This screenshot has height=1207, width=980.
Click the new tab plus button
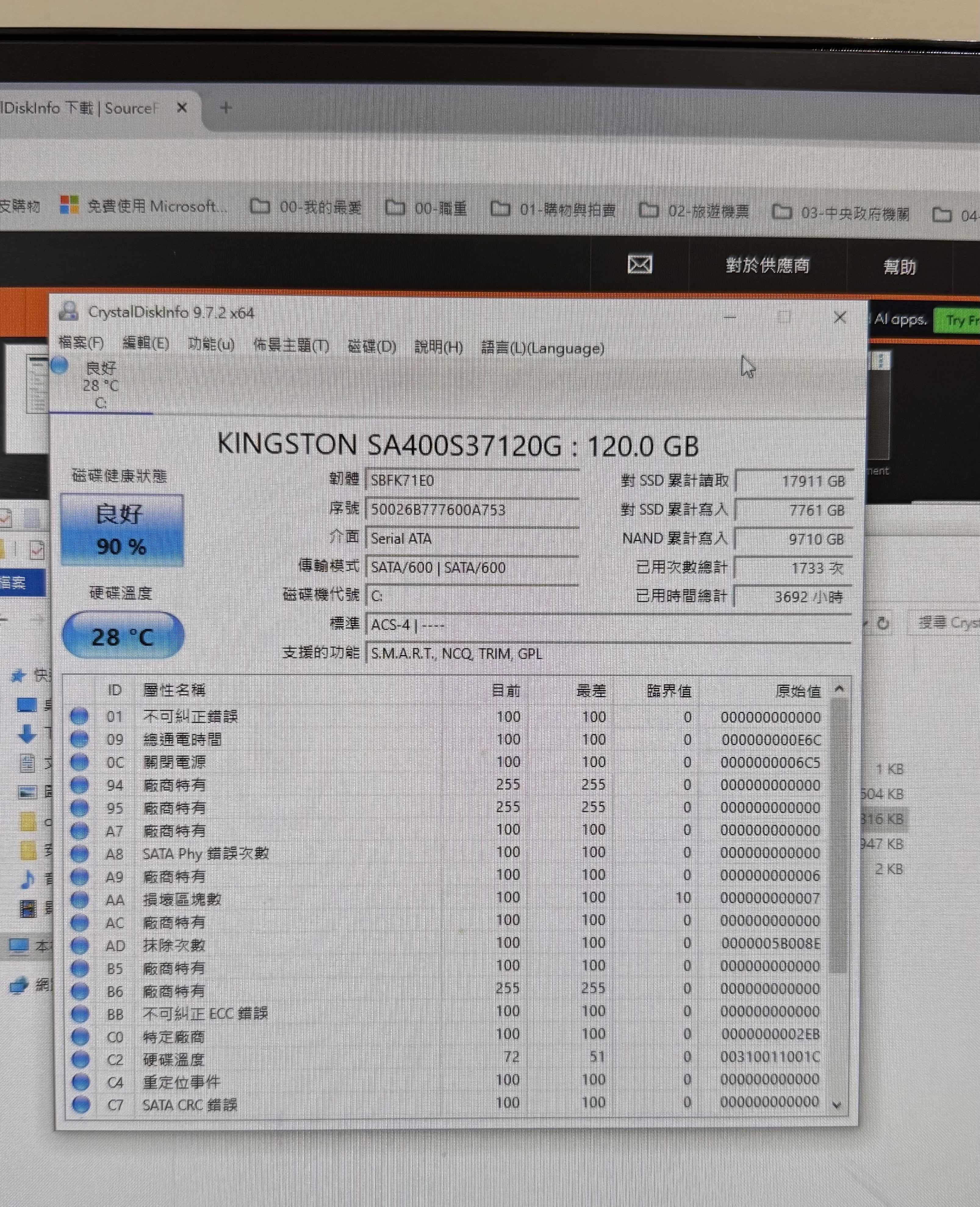tap(226, 107)
